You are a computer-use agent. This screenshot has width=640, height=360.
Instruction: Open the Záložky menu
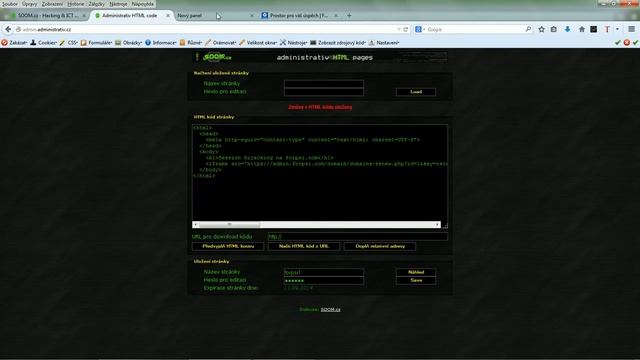click(97, 4)
